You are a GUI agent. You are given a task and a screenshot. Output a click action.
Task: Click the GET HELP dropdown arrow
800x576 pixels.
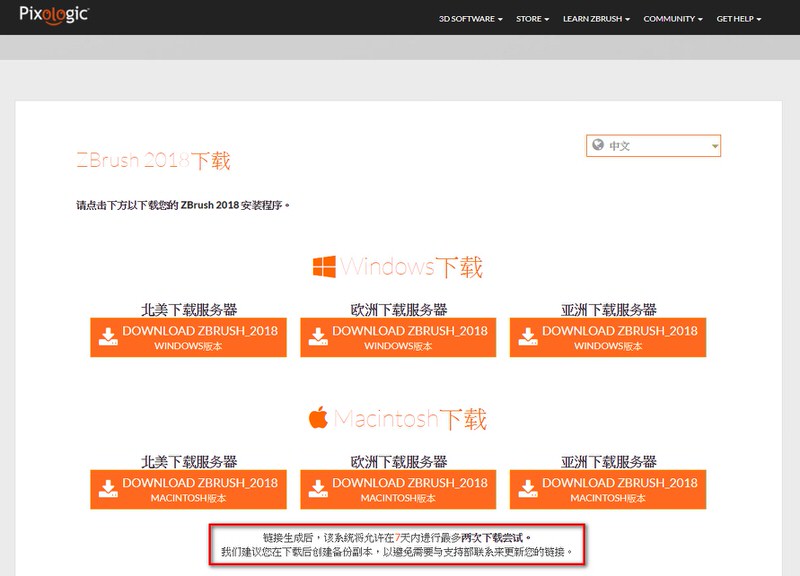click(x=759, y=19)
